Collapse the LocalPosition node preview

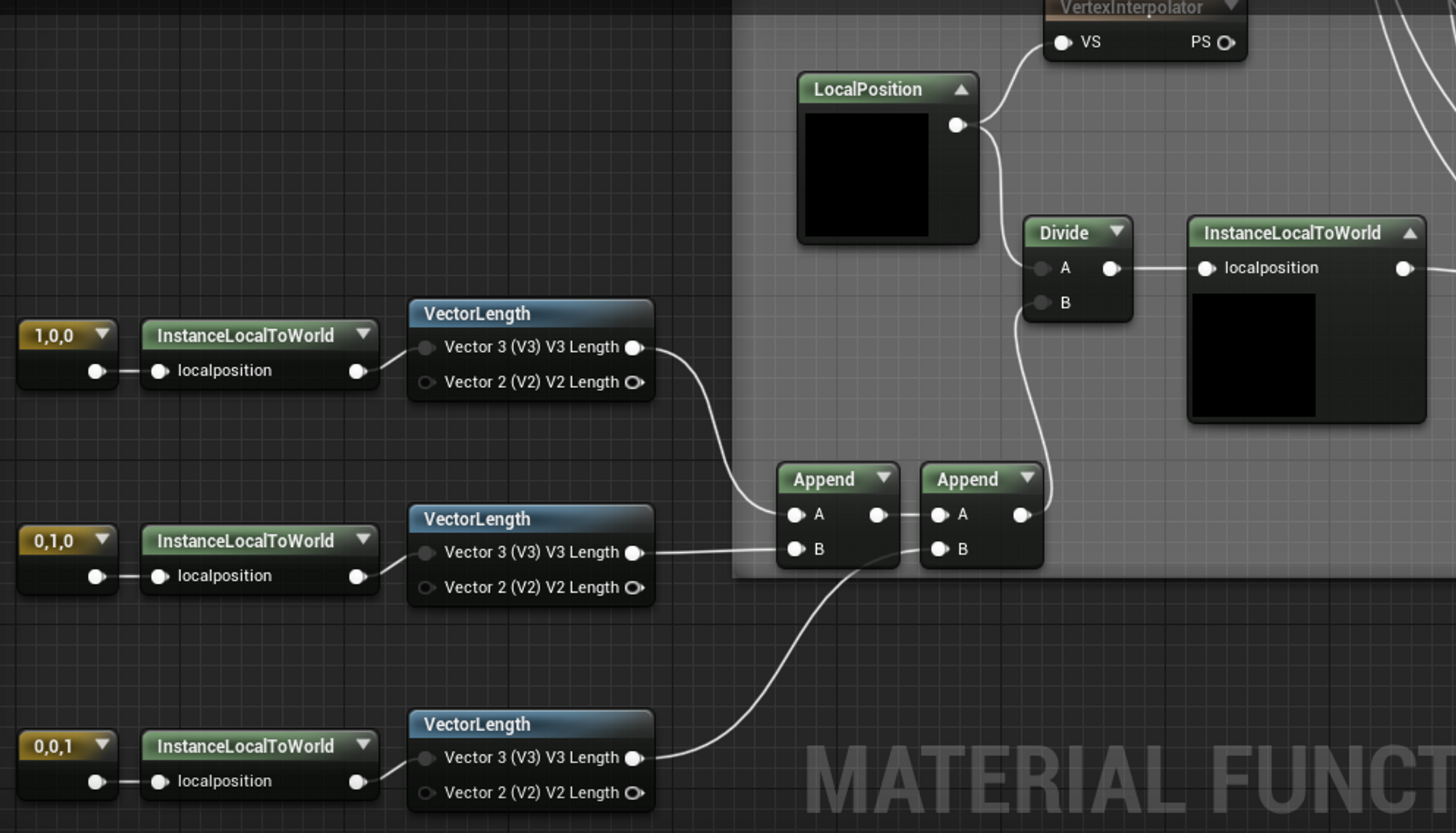click(x=961, y=90)
